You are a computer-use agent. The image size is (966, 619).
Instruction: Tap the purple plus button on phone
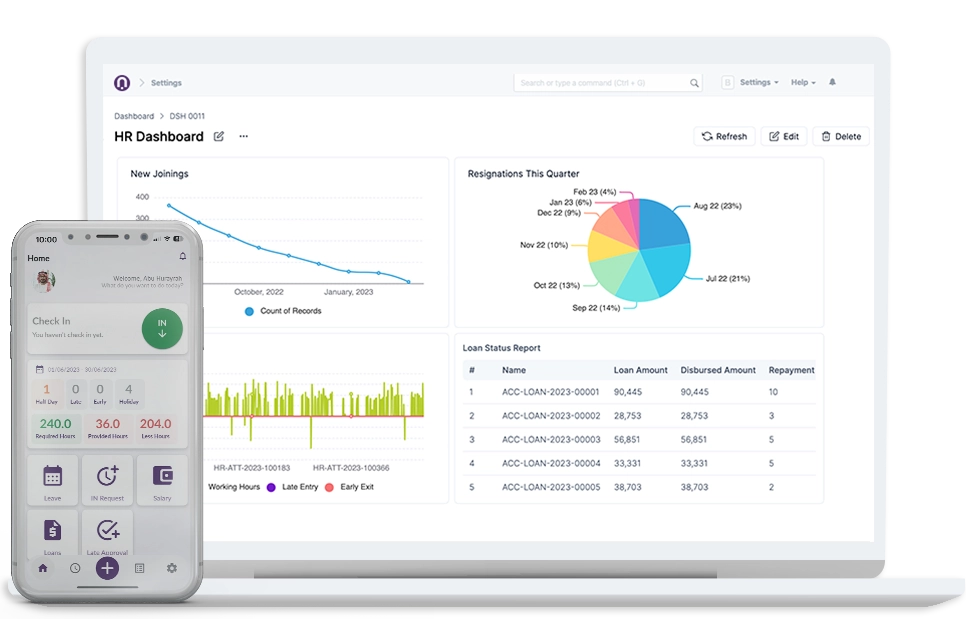107,568
